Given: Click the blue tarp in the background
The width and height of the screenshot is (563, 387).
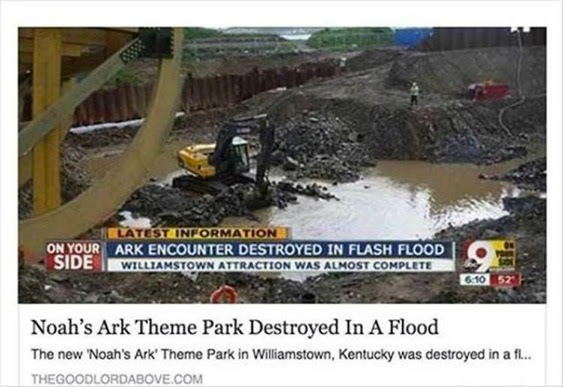Looking at the screenshot, I should (413, 37).
